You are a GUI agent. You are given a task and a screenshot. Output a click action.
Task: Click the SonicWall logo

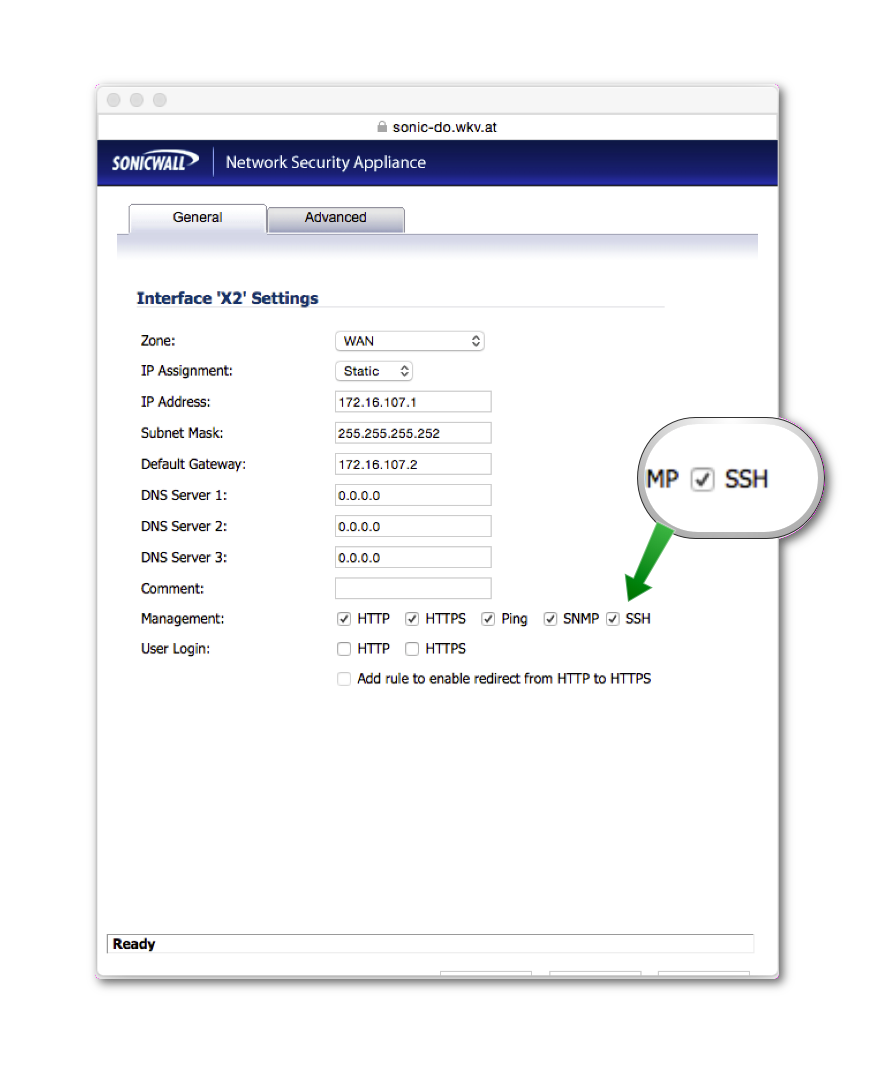coord(155,161)
